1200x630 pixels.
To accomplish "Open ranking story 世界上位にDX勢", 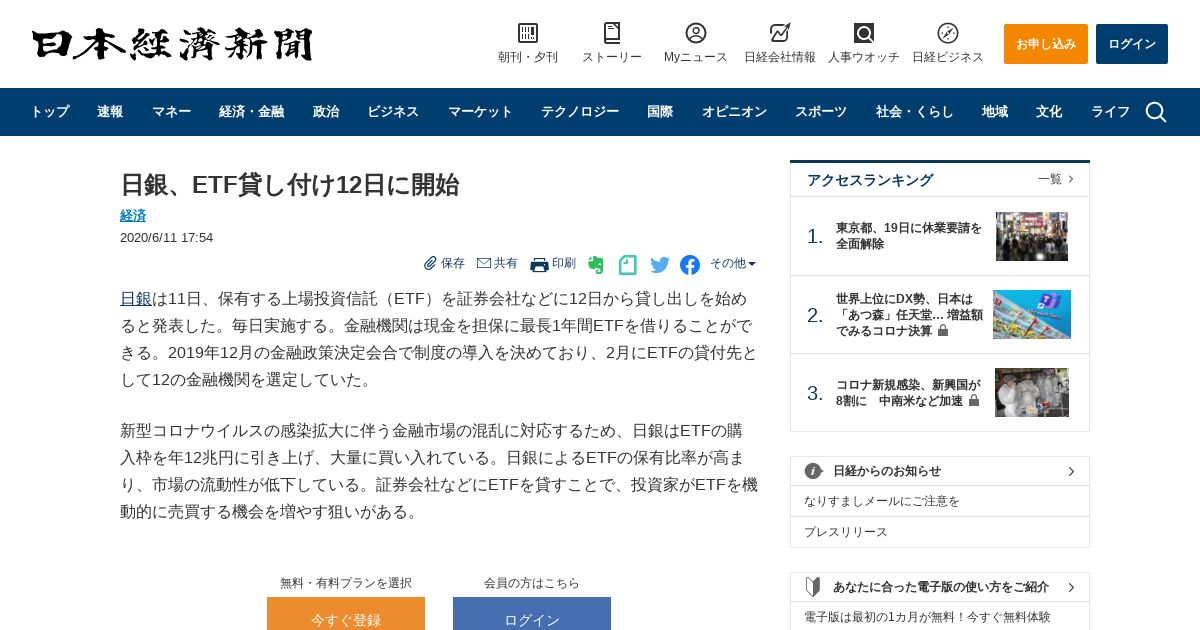I will tap(909, 314).
